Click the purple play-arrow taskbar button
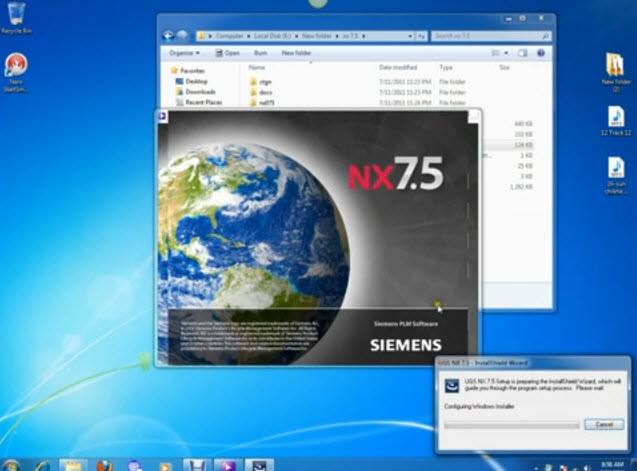The image size is (637, 471). tap(228, 465)
